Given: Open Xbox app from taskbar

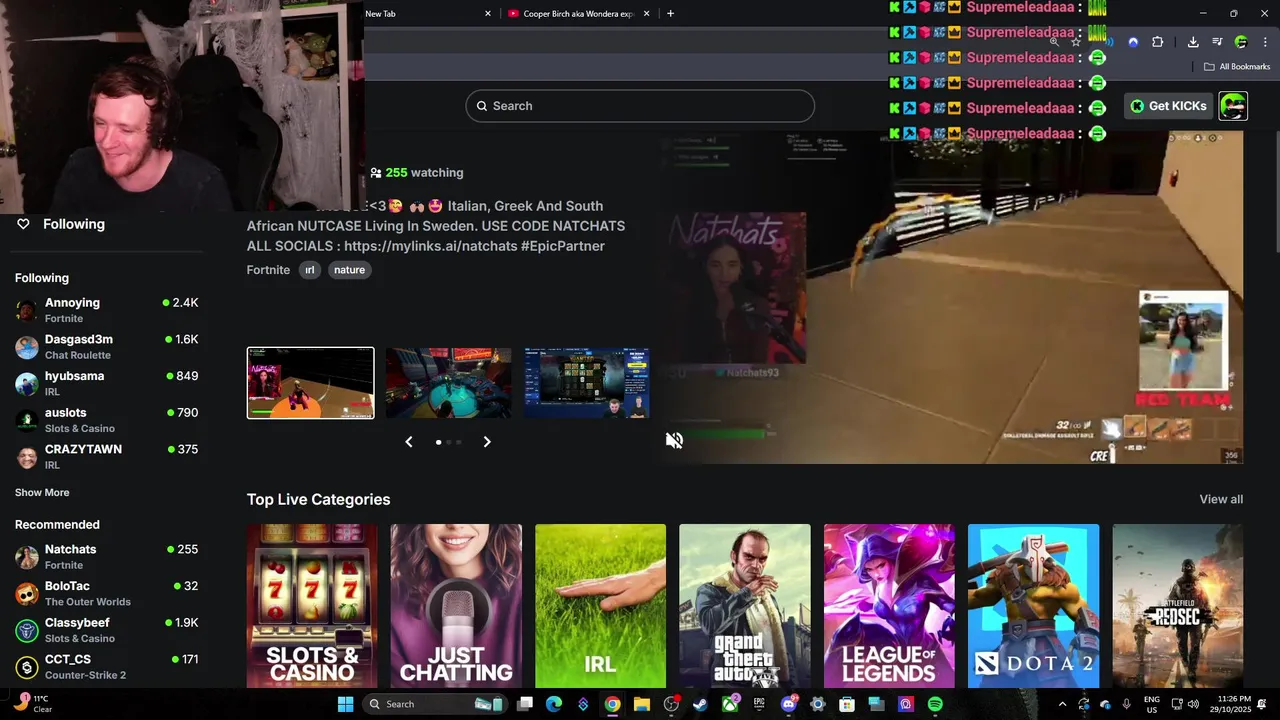Looking at the screenshot, I should point(730,704).
